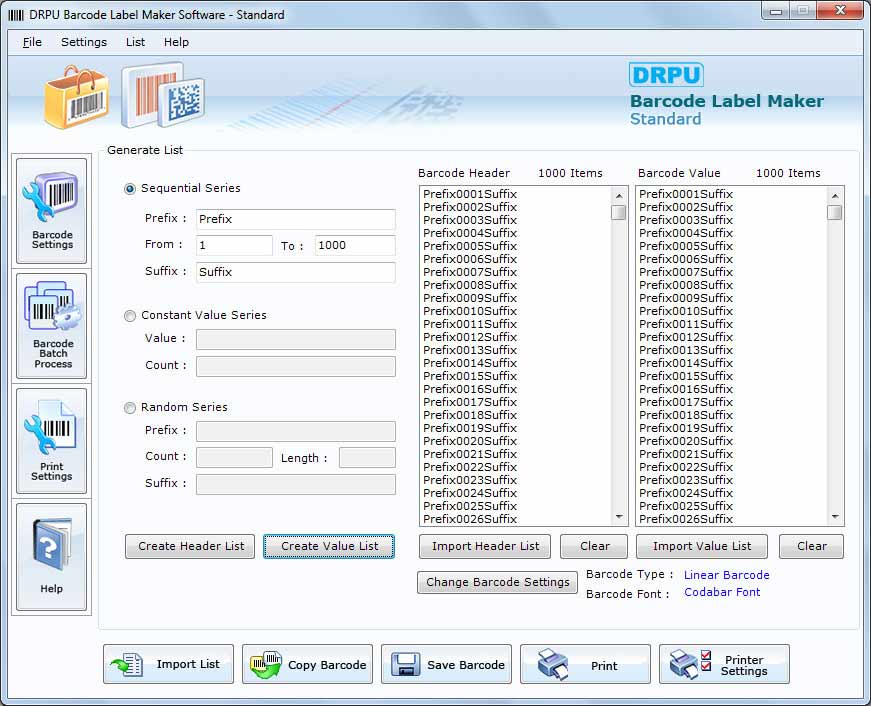Click the Import List button
This screenshot has height=706, width=871.
168,664
